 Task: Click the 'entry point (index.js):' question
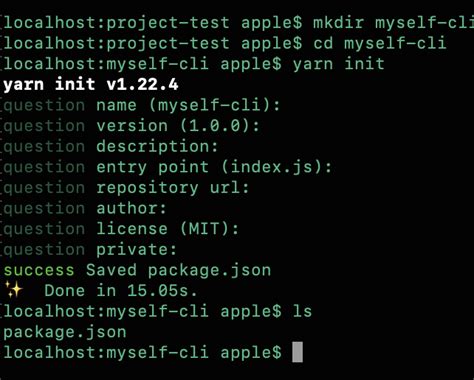pyautogui.click(x=214, y=167)
